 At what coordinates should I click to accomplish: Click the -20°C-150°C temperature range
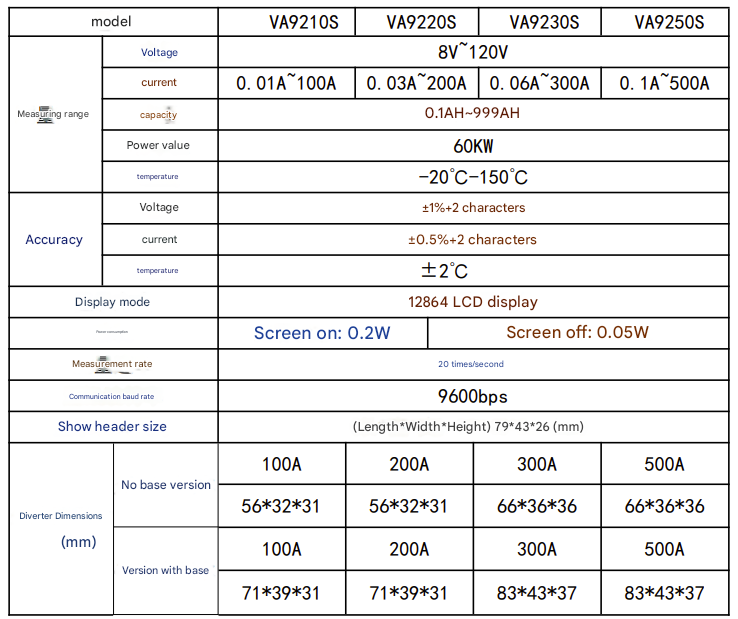click(473, 177)
